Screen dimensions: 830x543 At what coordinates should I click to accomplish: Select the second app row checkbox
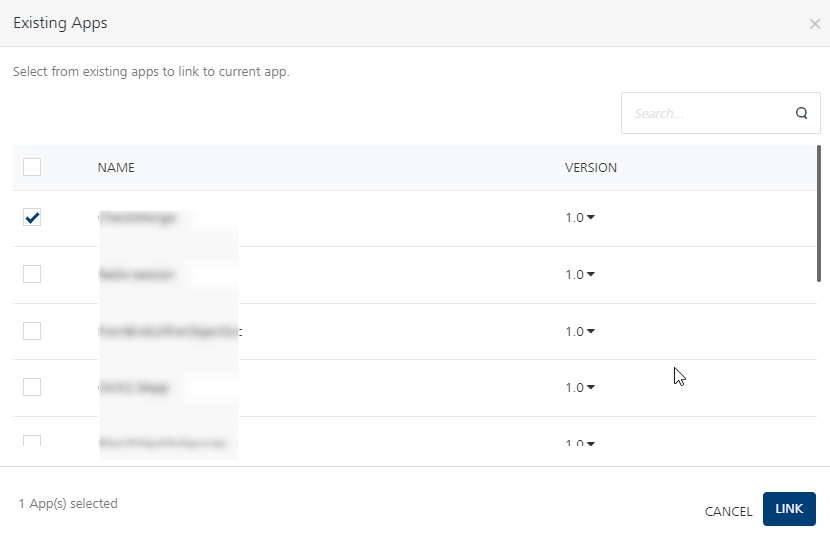click(32, 274)
